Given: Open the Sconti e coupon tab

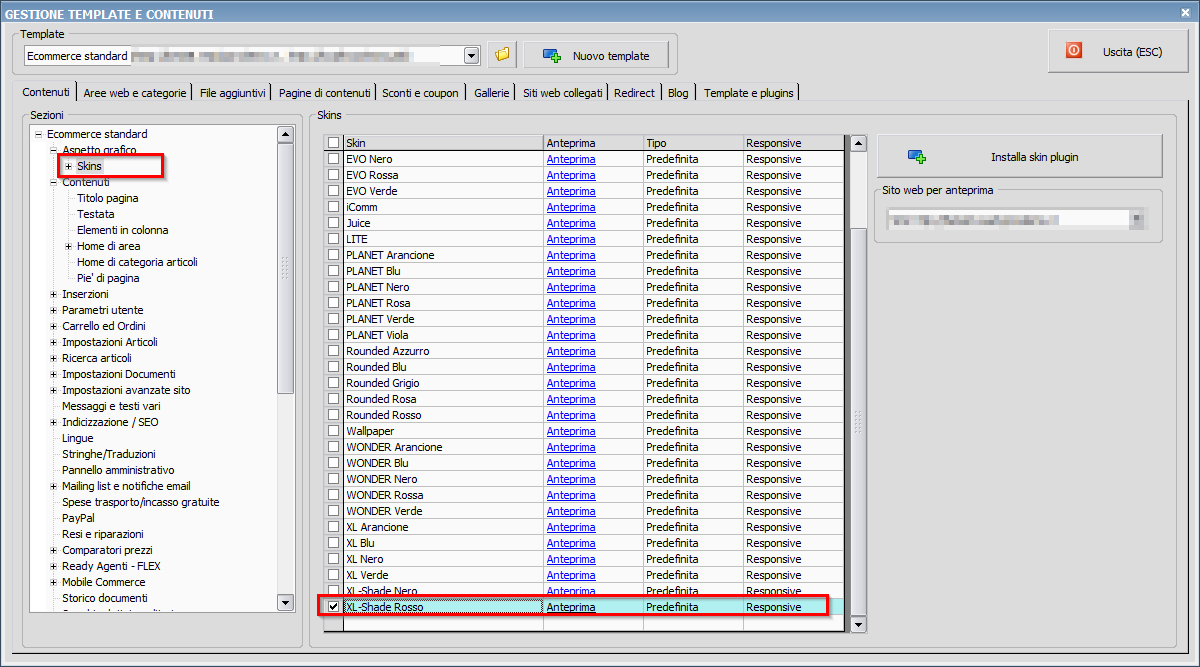Looking at the screenshot, I should point(420,93).
